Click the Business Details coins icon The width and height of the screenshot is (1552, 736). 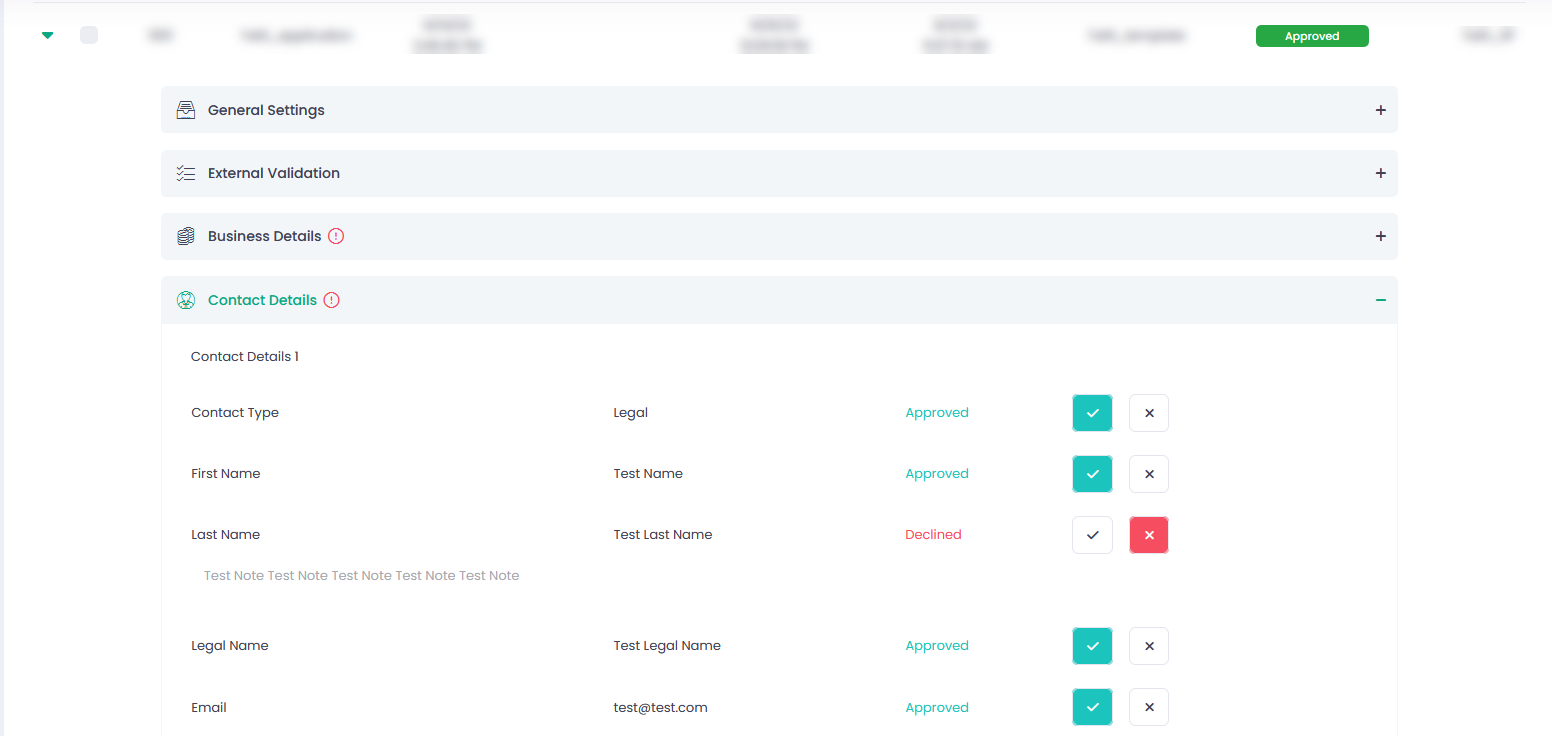coord(185,237)
